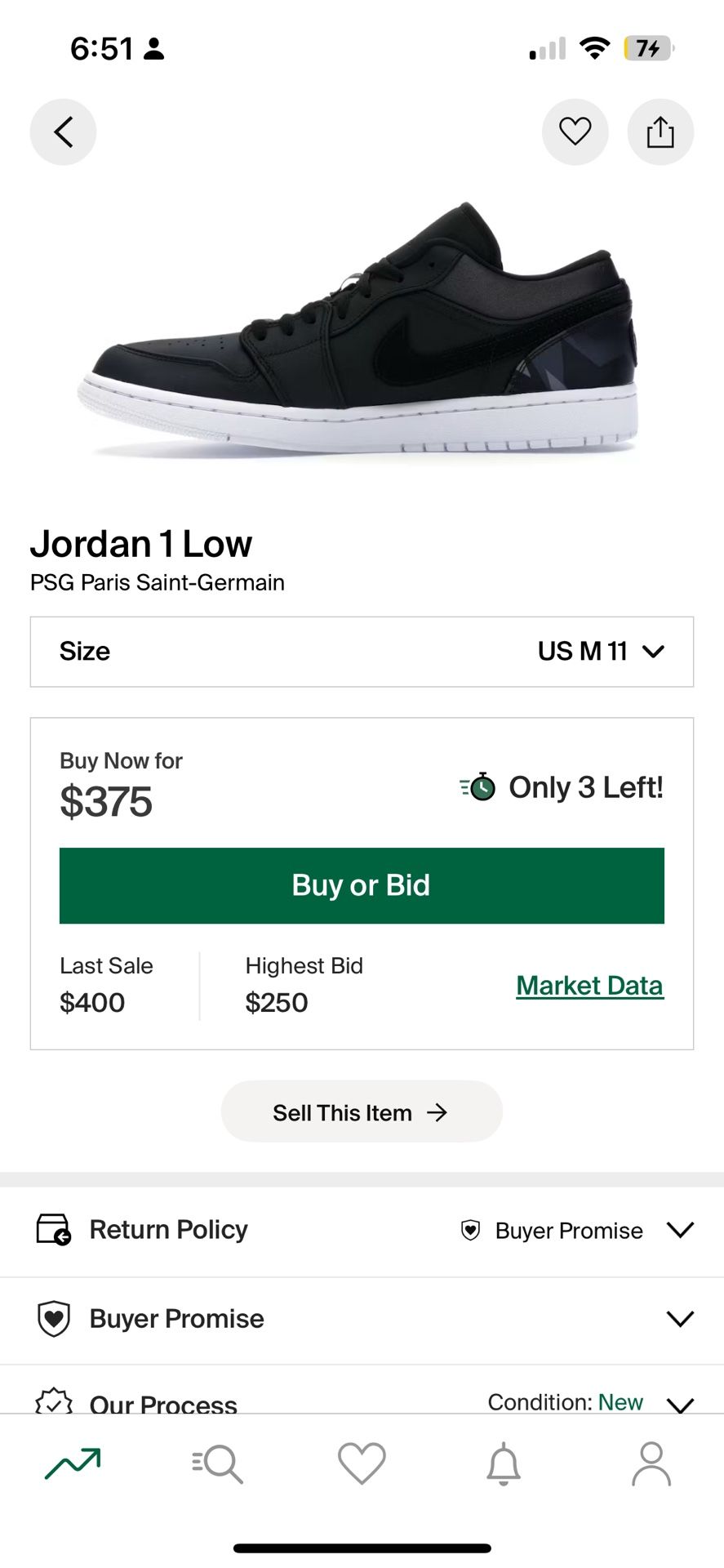This screenshot has width=724, height=1568.
Task: Open the account profile tab
Action: 651,1463
